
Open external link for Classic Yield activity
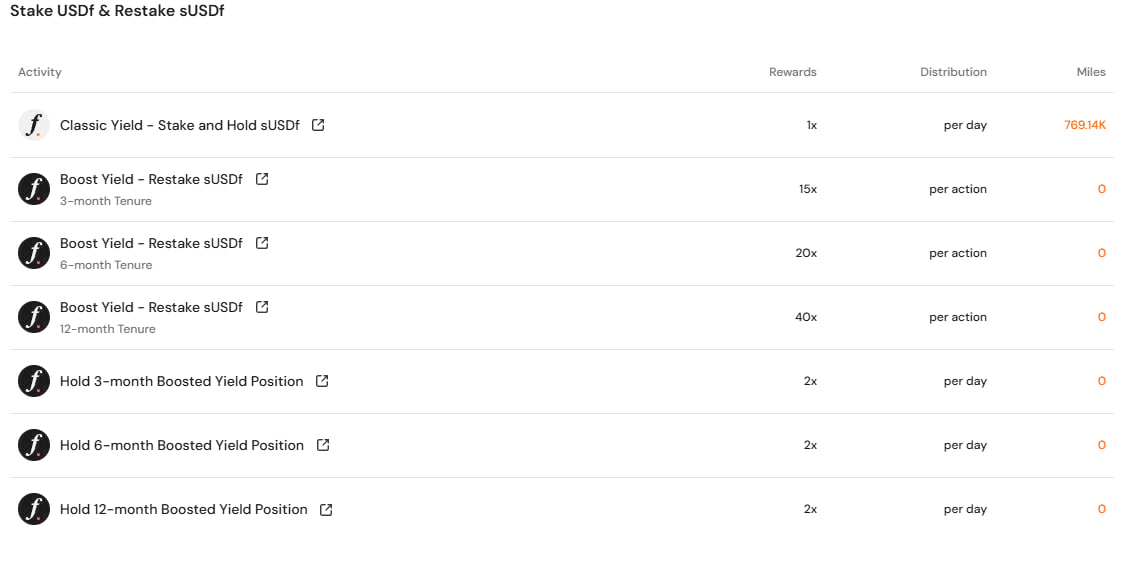(x=318, y=125)
